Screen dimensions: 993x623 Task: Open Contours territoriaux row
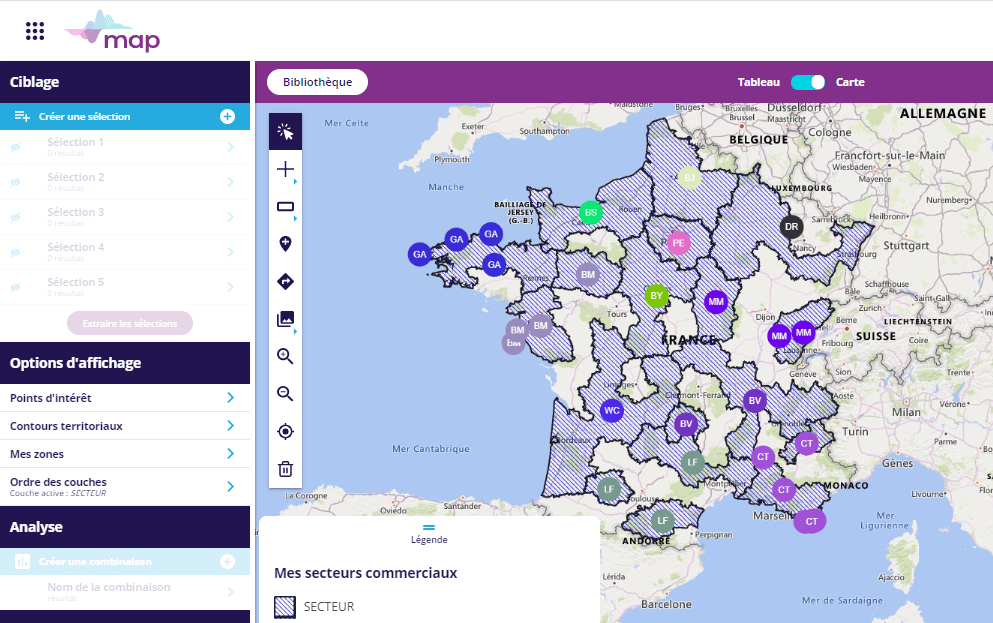(125, 426)
